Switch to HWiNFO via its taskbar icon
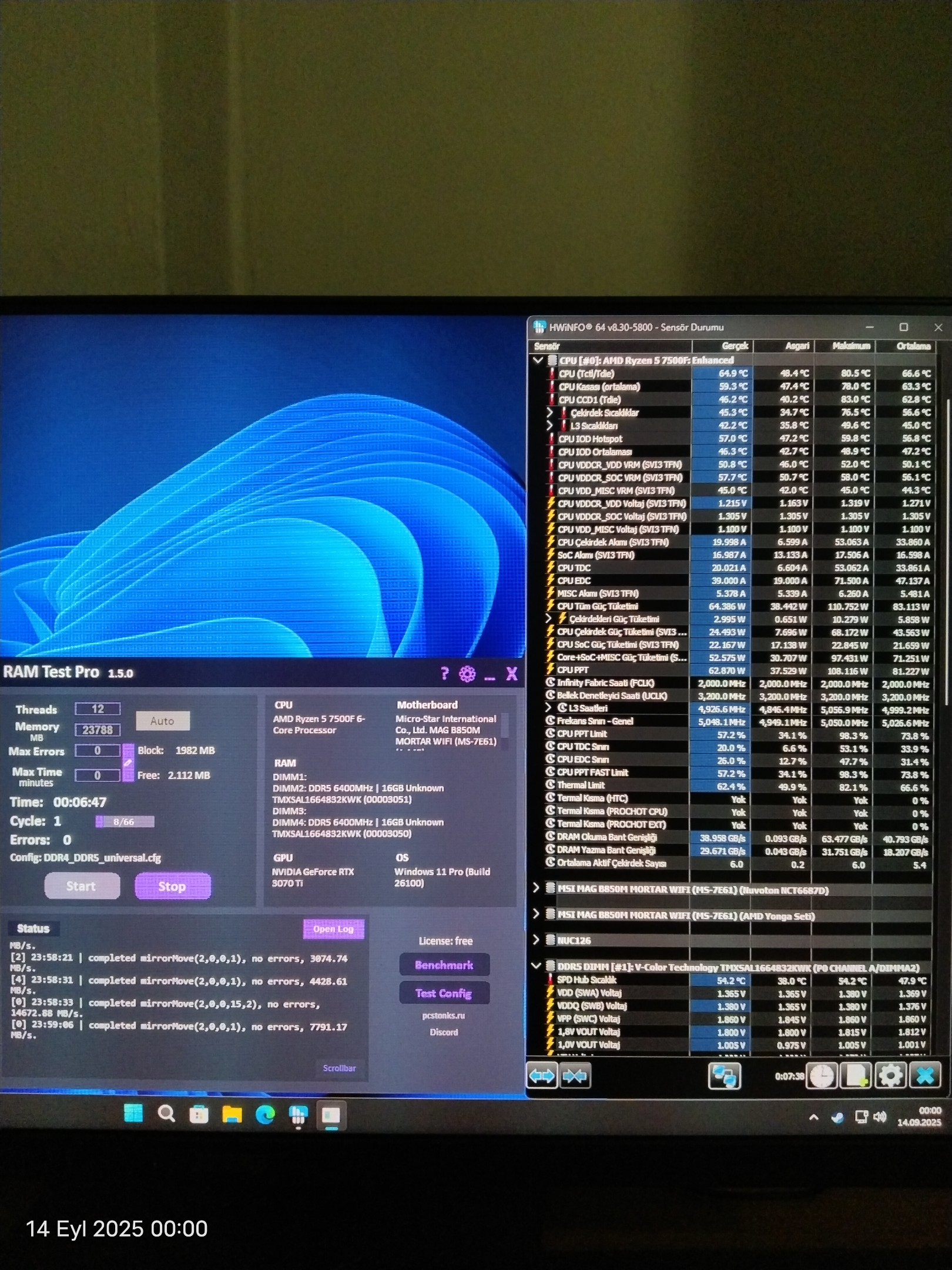 299,1115
